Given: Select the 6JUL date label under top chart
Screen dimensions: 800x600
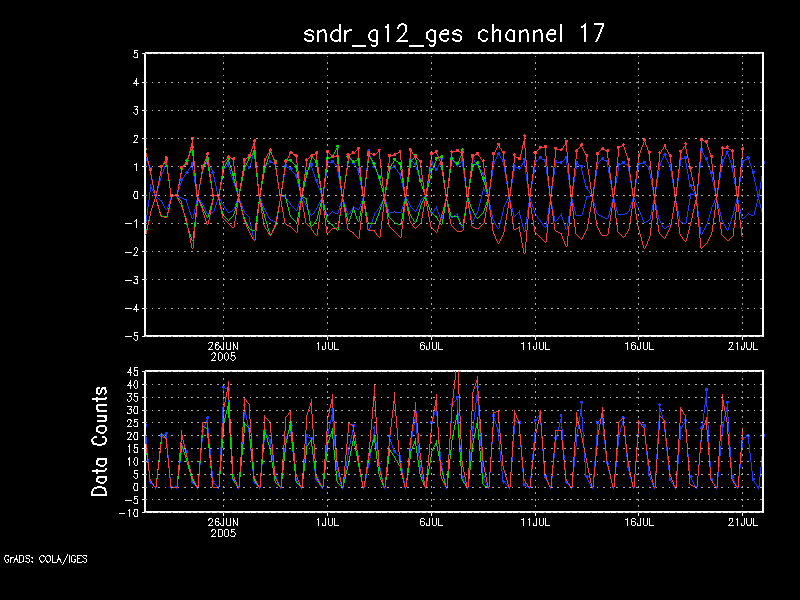Looking at the screenshot, I should click(x=431, y=345).
